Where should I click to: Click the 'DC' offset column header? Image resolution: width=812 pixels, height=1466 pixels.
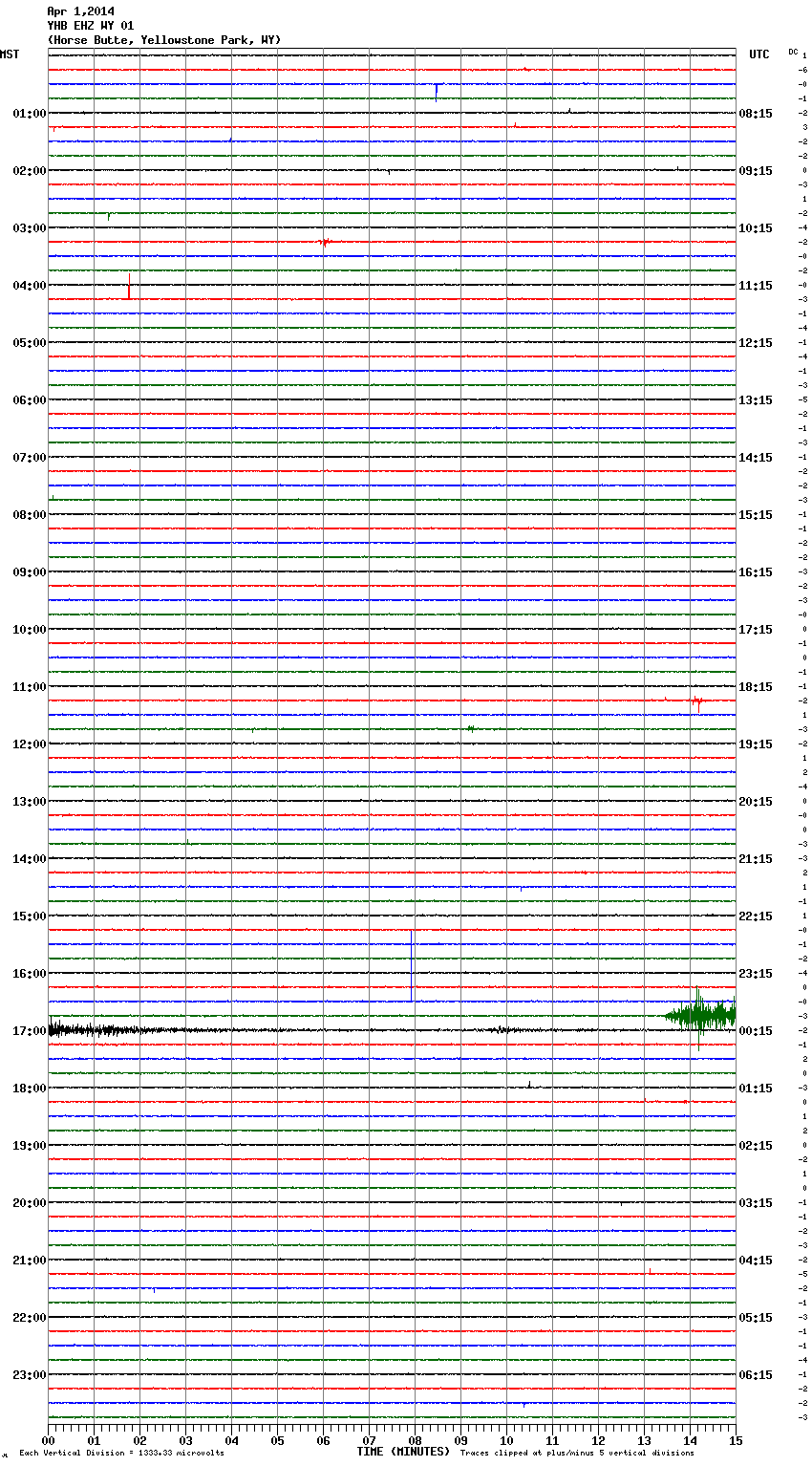click(x=793, y=51)
